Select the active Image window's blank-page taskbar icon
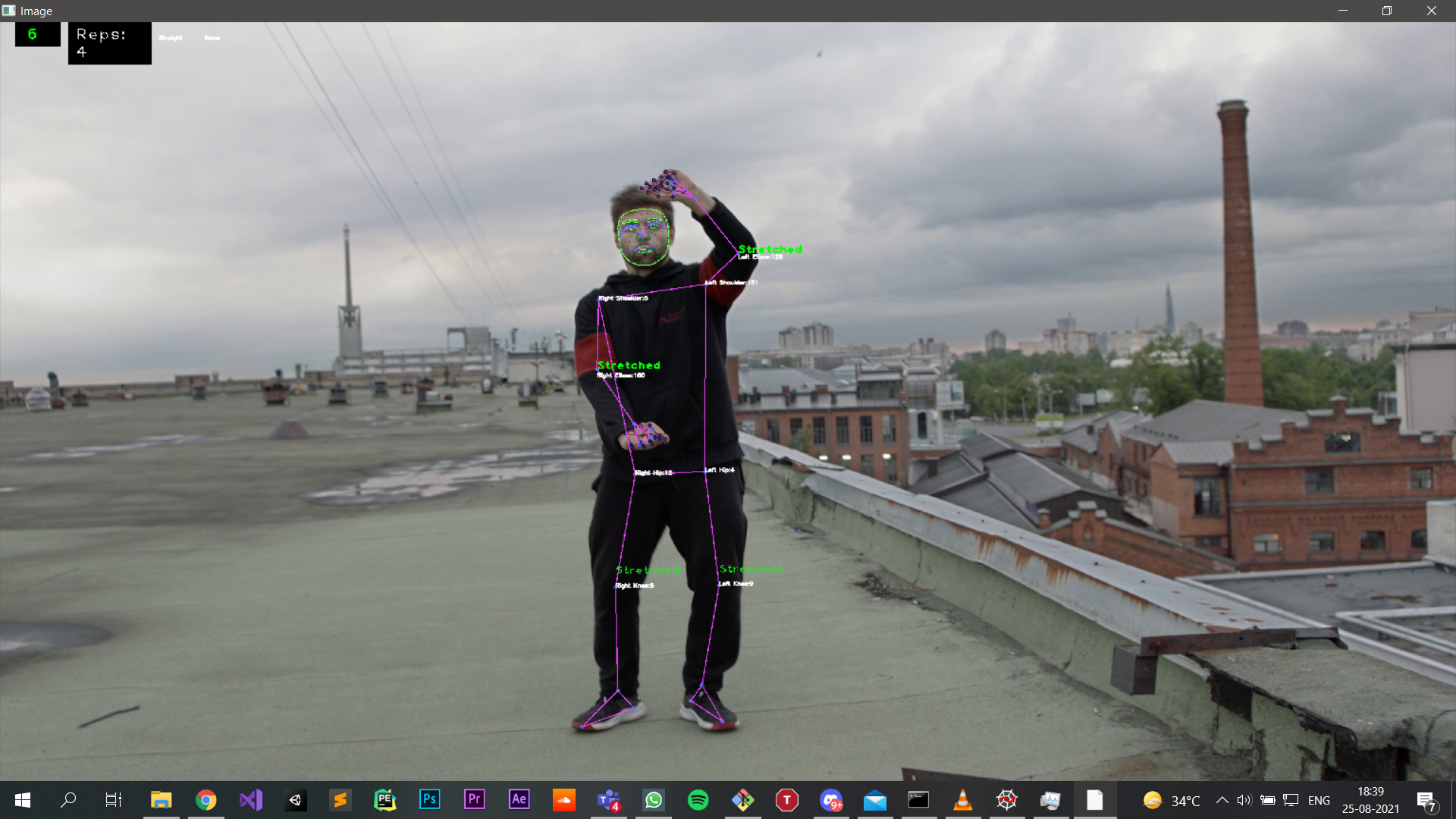 click(x=1094, y=800)
